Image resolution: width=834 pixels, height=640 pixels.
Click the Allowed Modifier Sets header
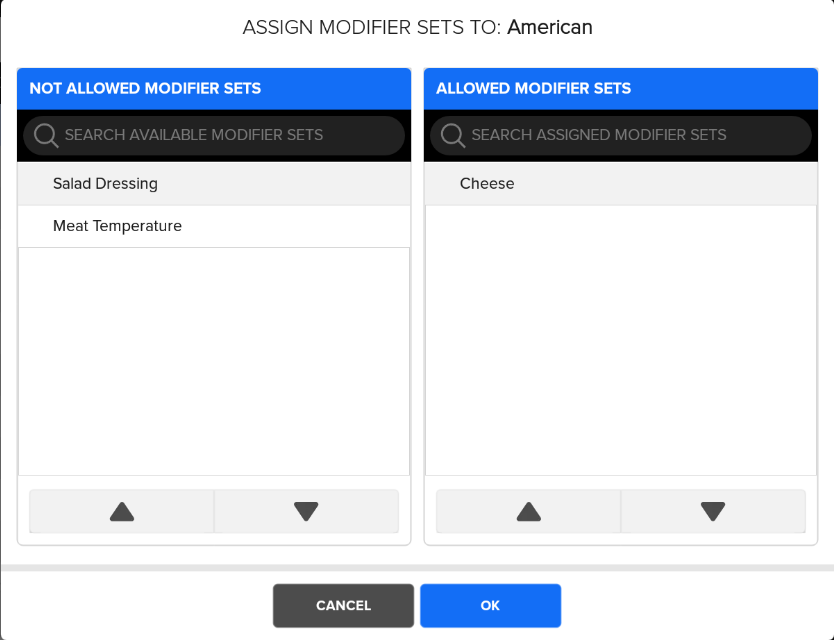click(533, 88)
